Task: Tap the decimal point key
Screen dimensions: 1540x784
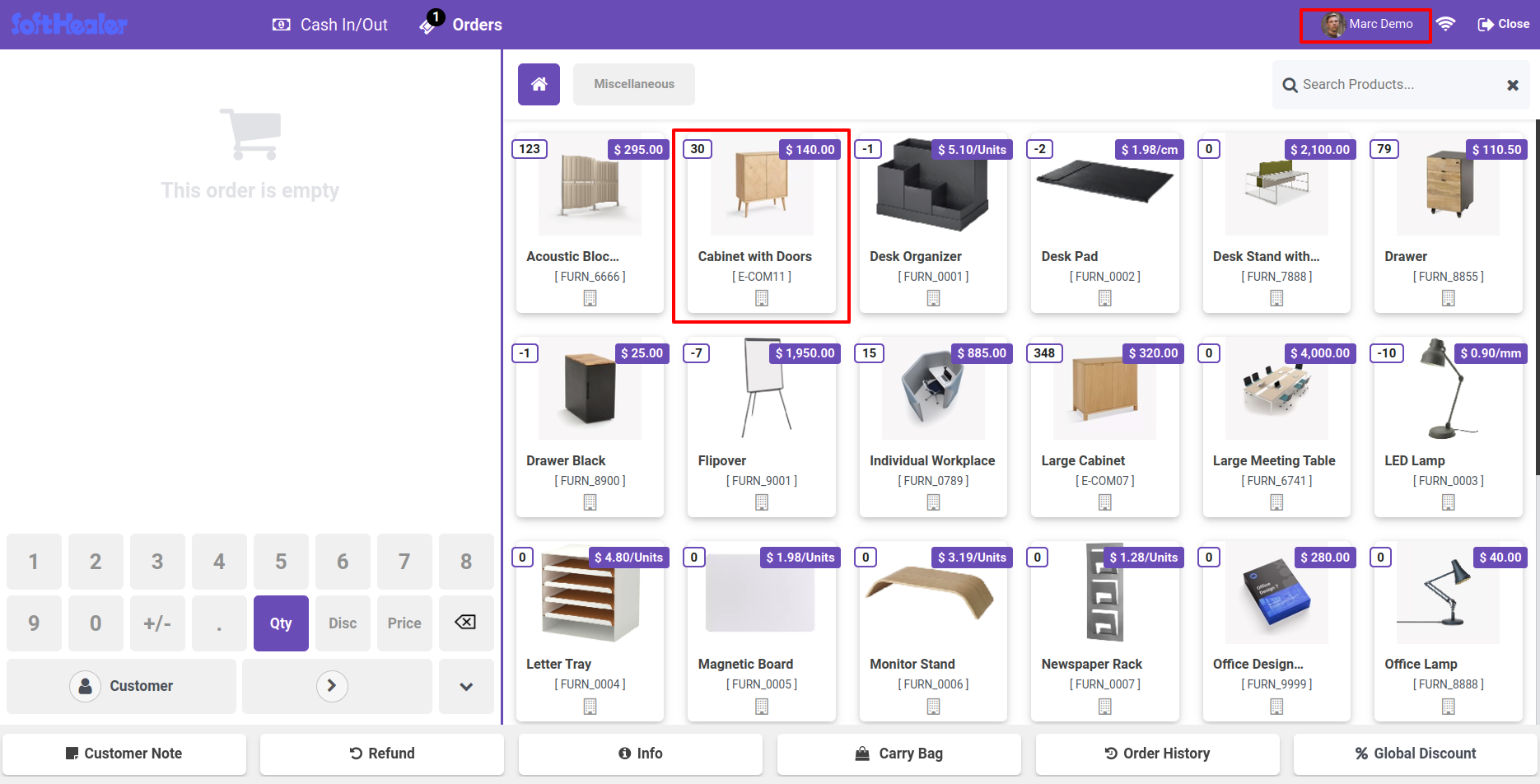Action: 219,623
